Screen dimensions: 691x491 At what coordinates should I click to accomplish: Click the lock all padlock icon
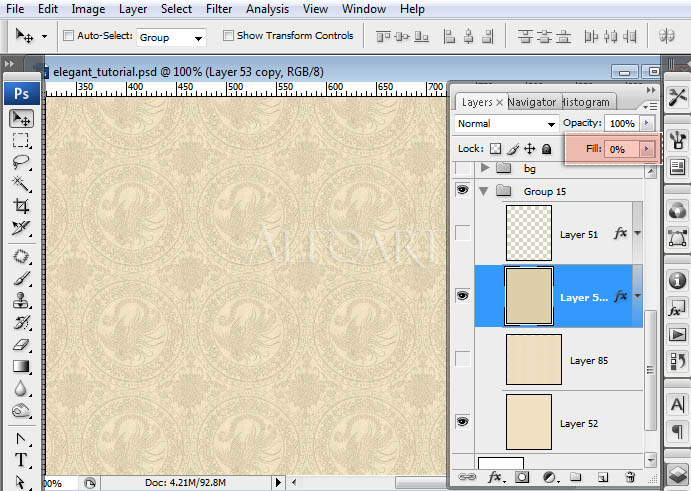coord(547,149)
